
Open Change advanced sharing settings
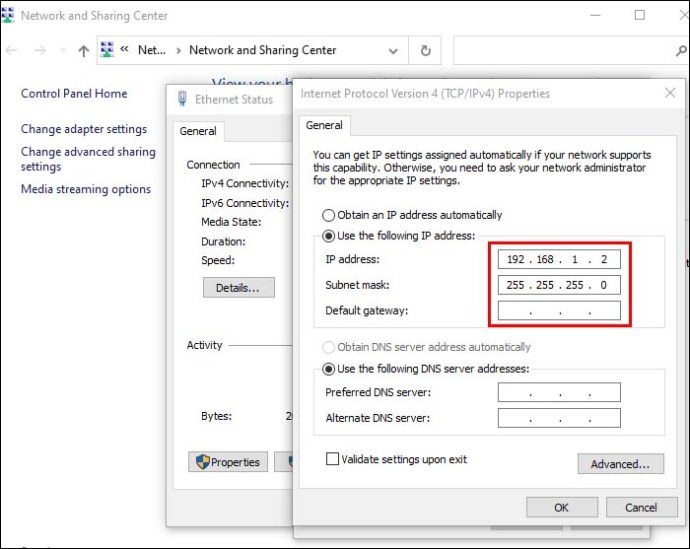pyautogui.click(x=88, y=159)
